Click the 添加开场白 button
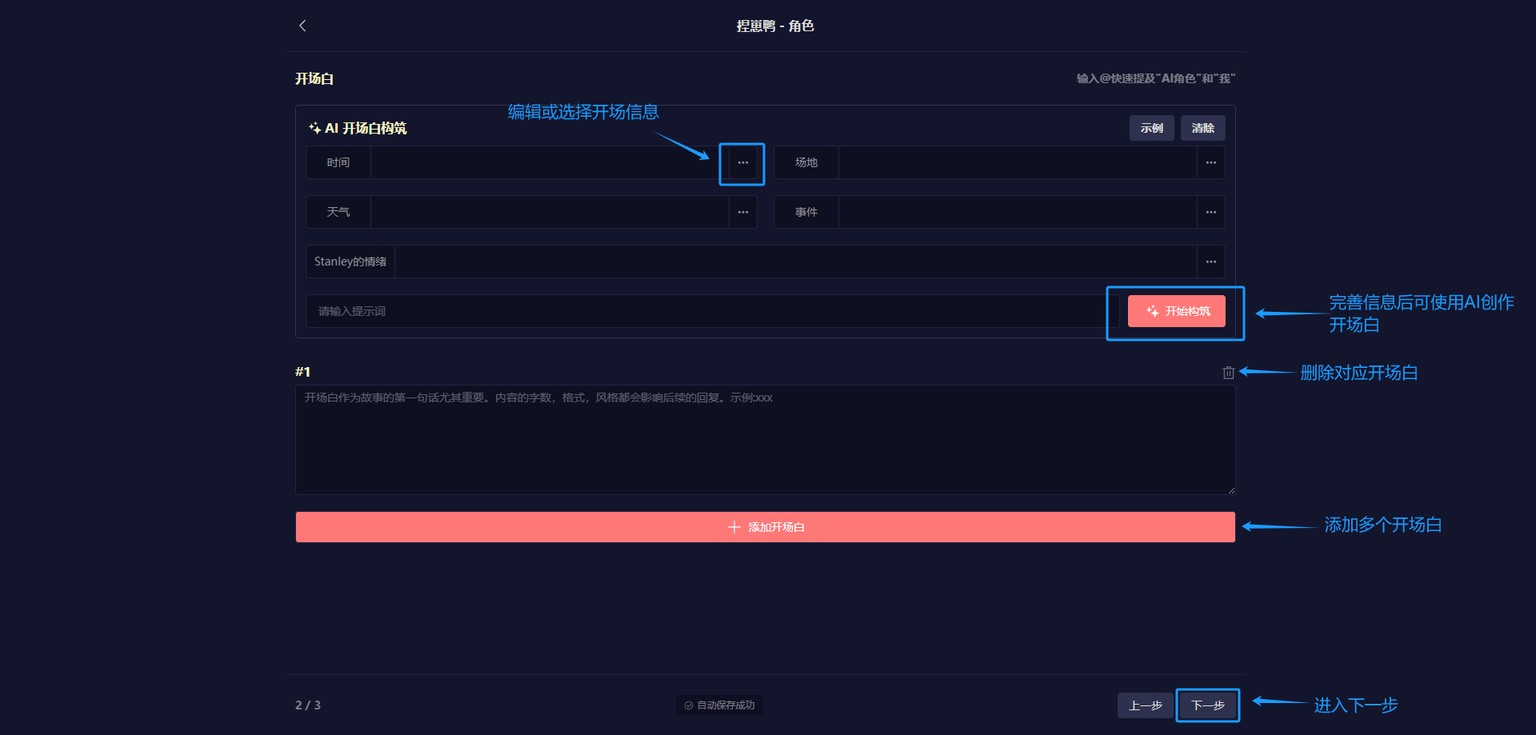The image size is (1536, 735). [765, 527]
